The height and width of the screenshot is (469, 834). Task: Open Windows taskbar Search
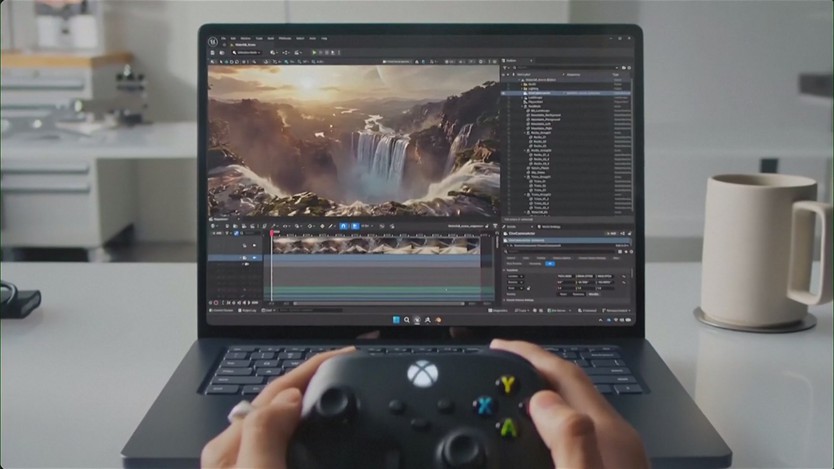(406, 320)
